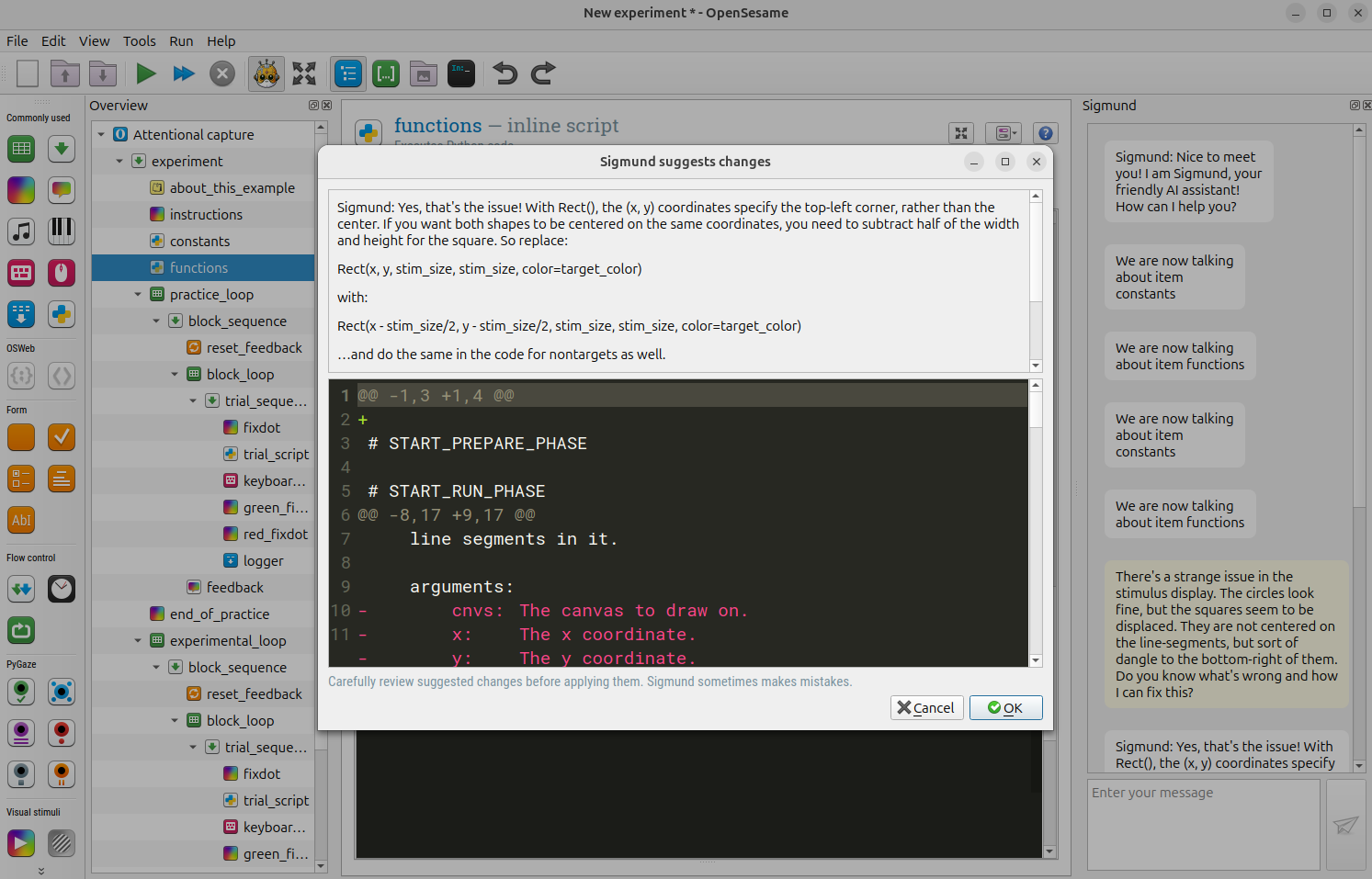Pick the coroutines blue arrows icon
Screen dimensions: 1372x879
pyautogui.click(x=21, y=589)
